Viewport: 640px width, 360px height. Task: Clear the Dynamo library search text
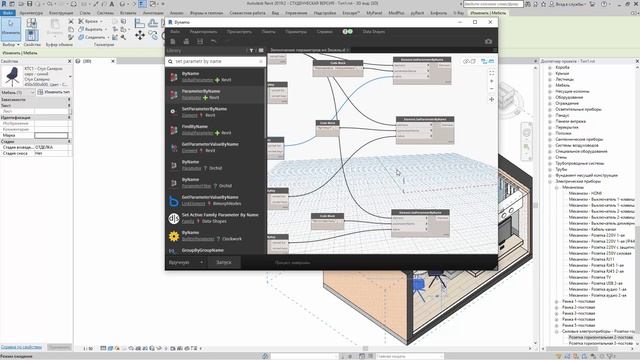click(x=261, y=61)
